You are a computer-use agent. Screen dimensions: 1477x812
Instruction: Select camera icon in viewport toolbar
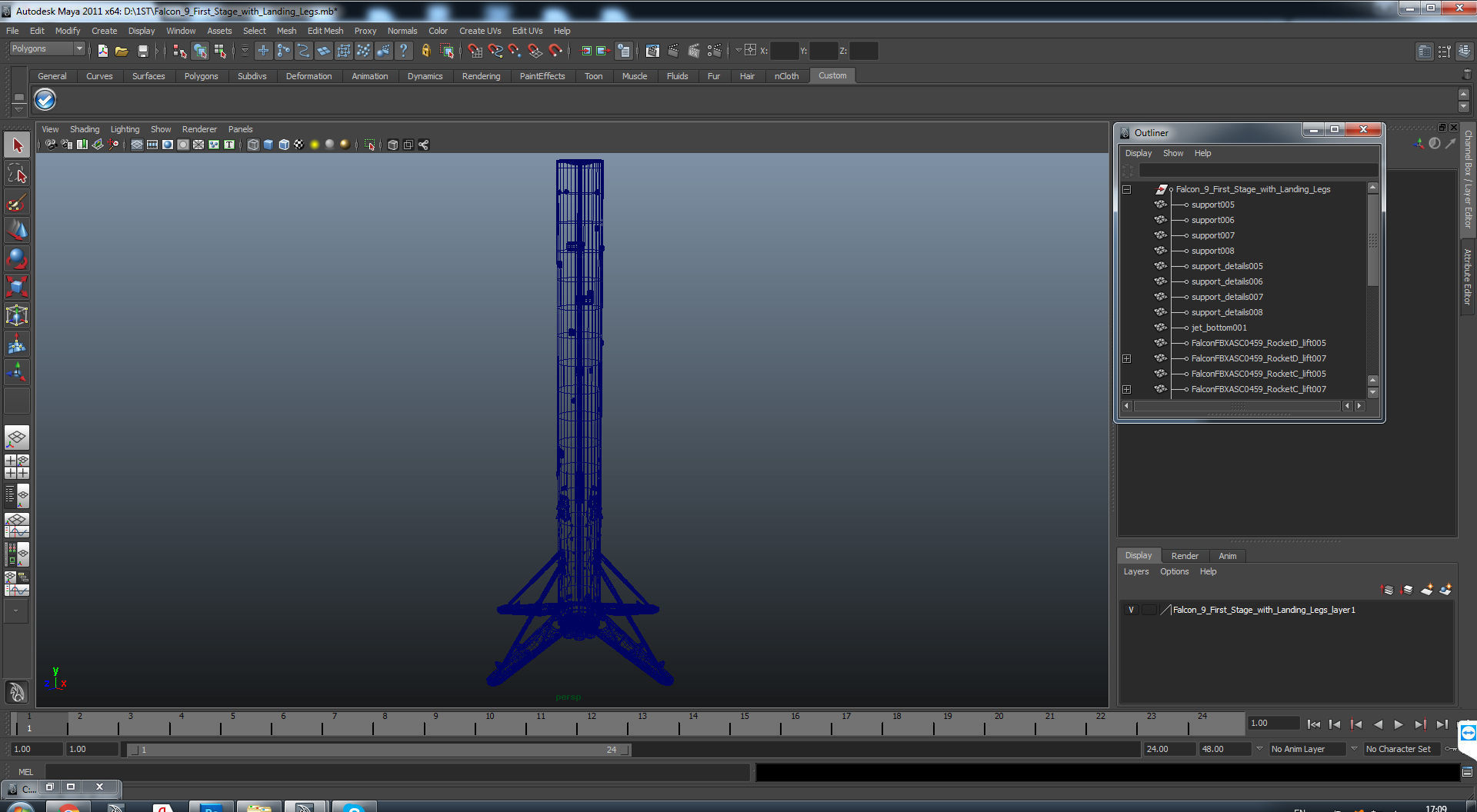(51, 145)
